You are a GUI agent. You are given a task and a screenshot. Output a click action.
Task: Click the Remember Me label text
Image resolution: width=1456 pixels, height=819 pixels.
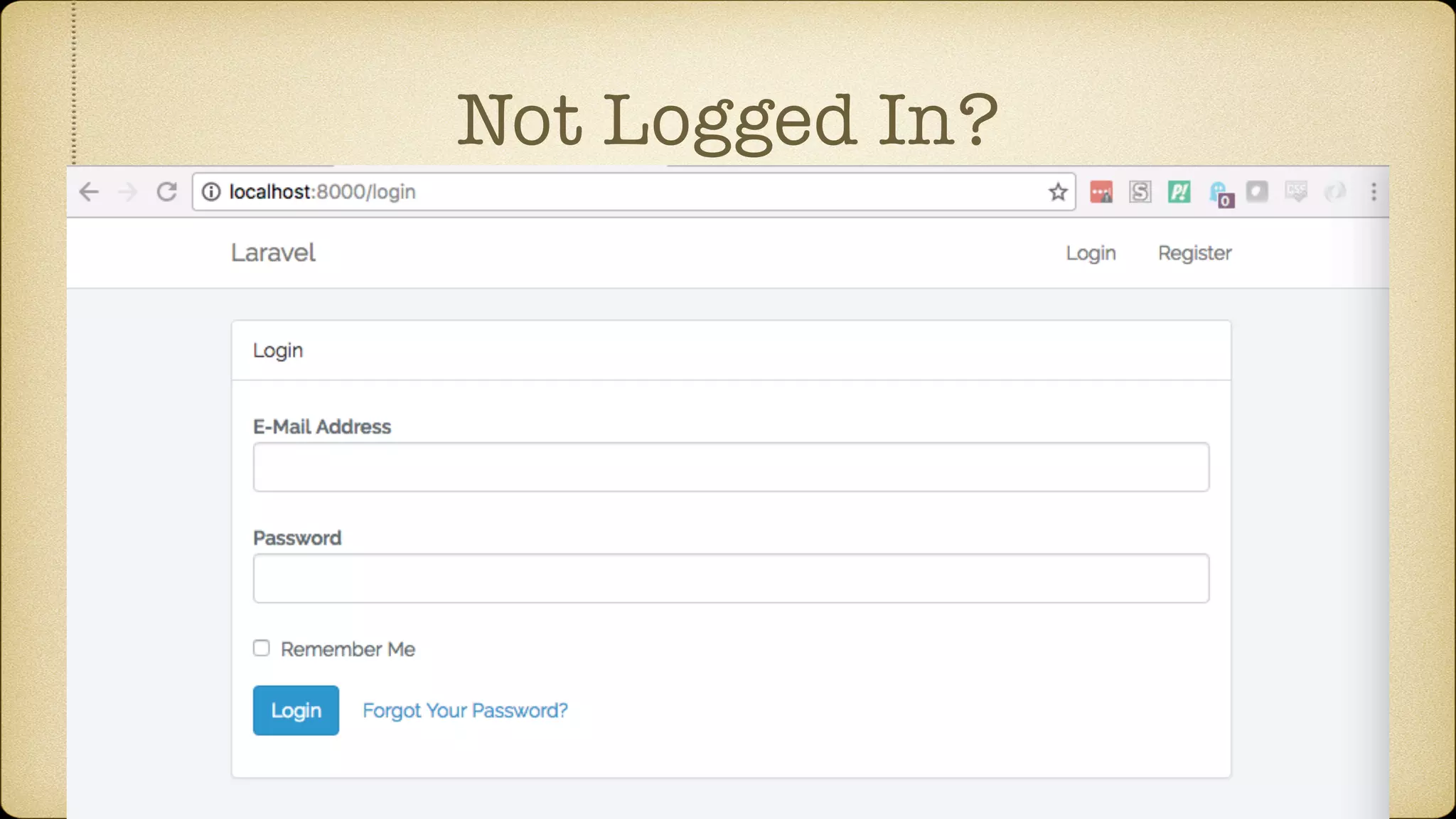click(x=348, y=649)
